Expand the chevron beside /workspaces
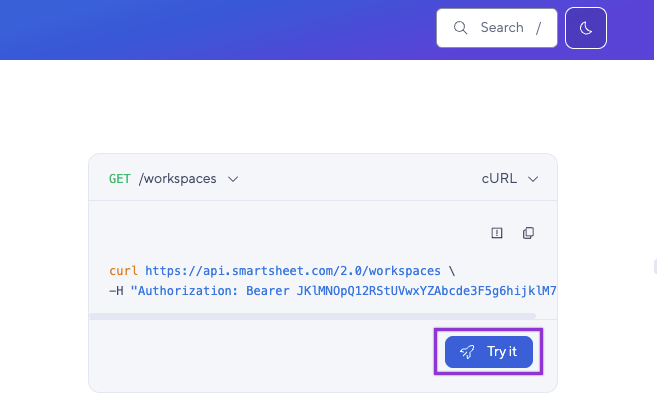 (x=233, y=179)
